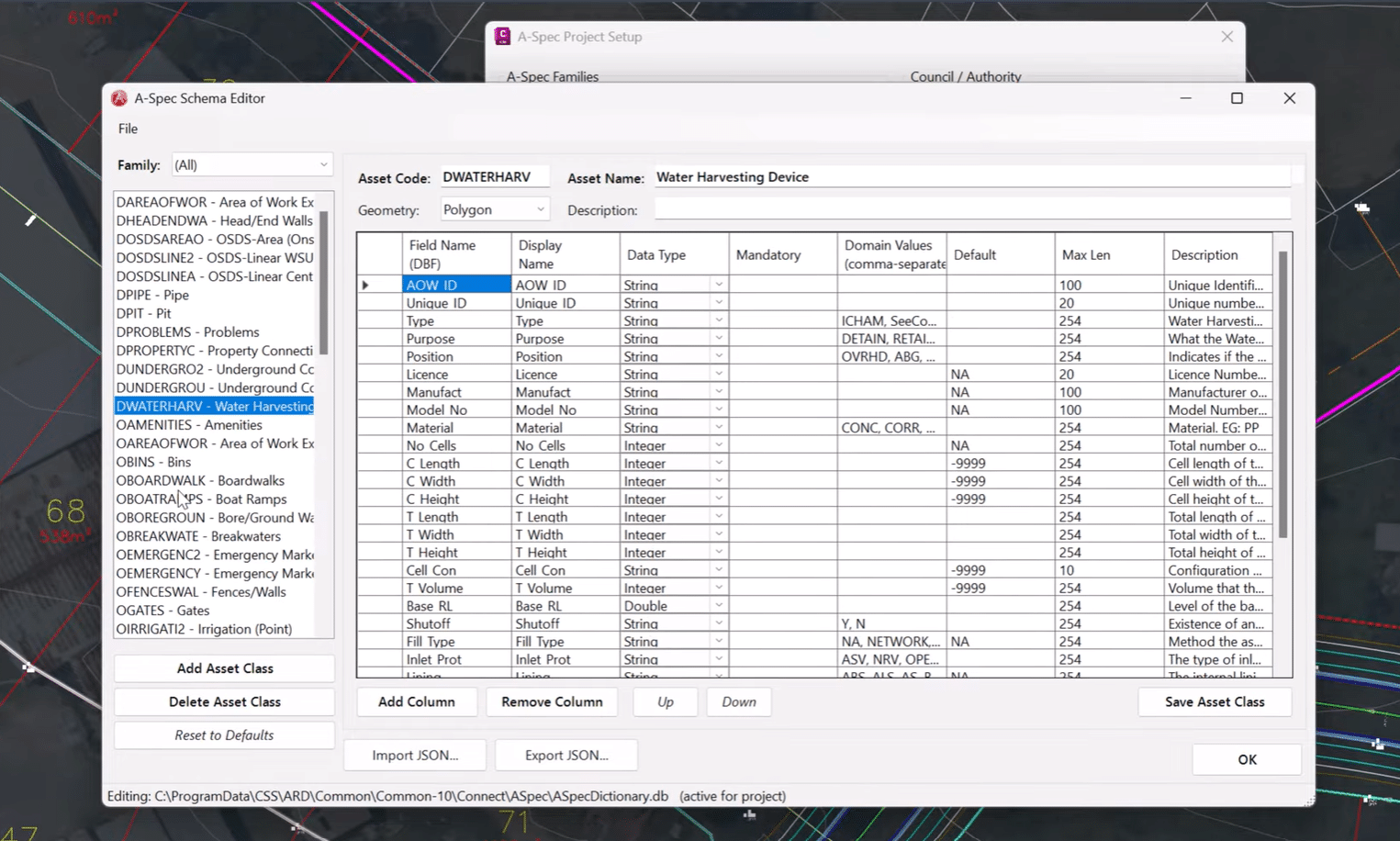This screenshot has height=841, width=1400.
Task: Click the Domain Values cell 'Y, N'
Action: tap(891, 624)
